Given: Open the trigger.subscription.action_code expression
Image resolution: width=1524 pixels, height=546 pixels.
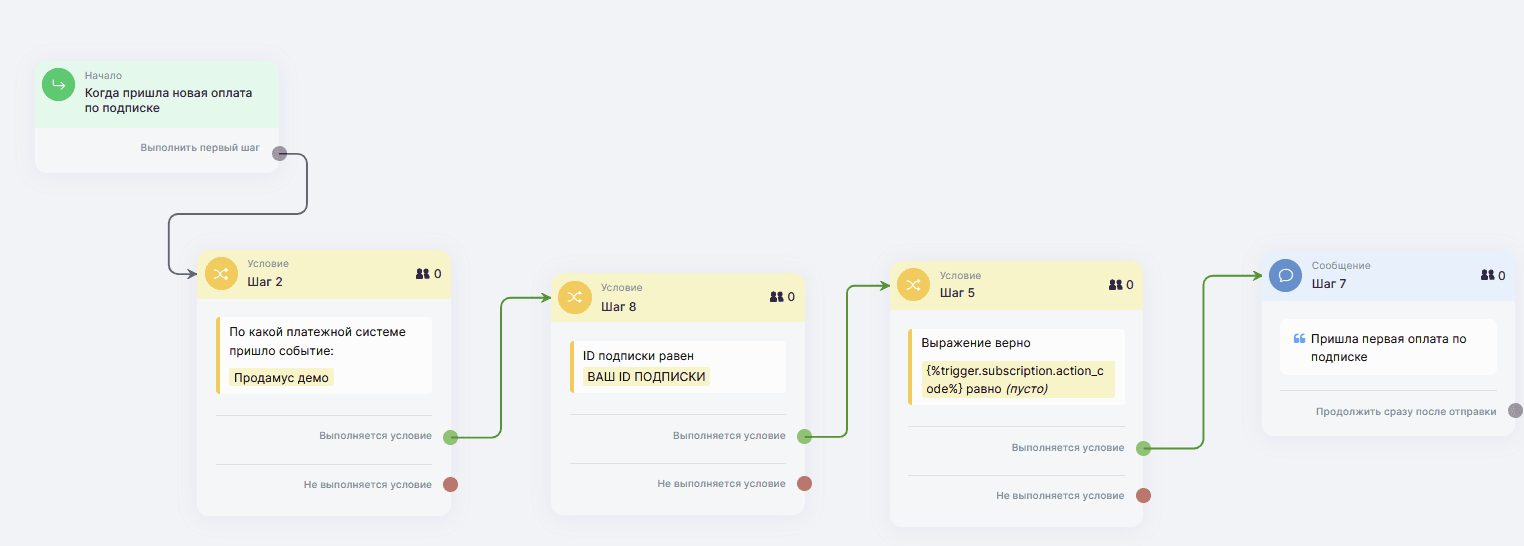Looking at the screenshot, I should click(x=1015, y=379).
